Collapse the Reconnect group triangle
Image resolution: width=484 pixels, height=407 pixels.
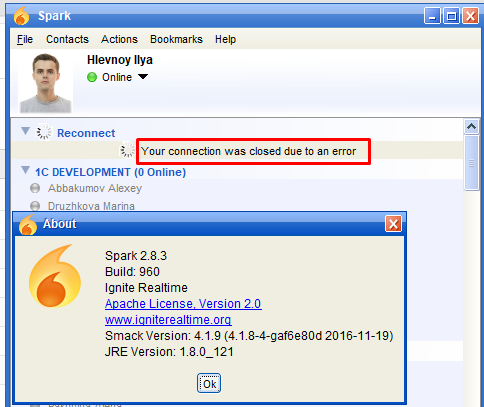(25, 131)
